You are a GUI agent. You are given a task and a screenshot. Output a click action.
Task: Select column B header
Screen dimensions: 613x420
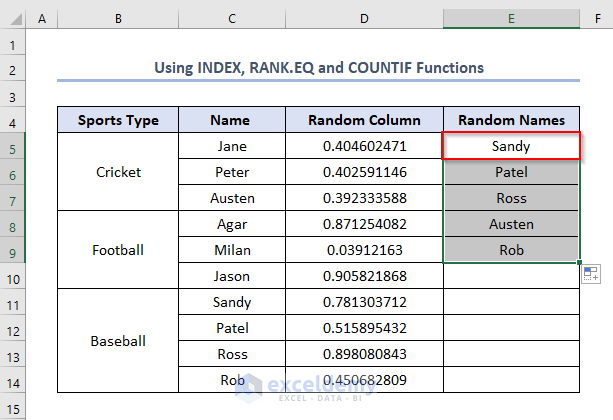118,19
